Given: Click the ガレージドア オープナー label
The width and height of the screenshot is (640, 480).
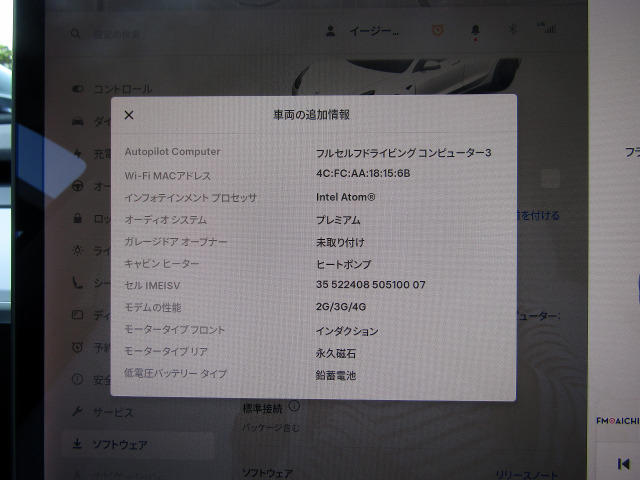Looking at the screenshot, I should 176,242.
